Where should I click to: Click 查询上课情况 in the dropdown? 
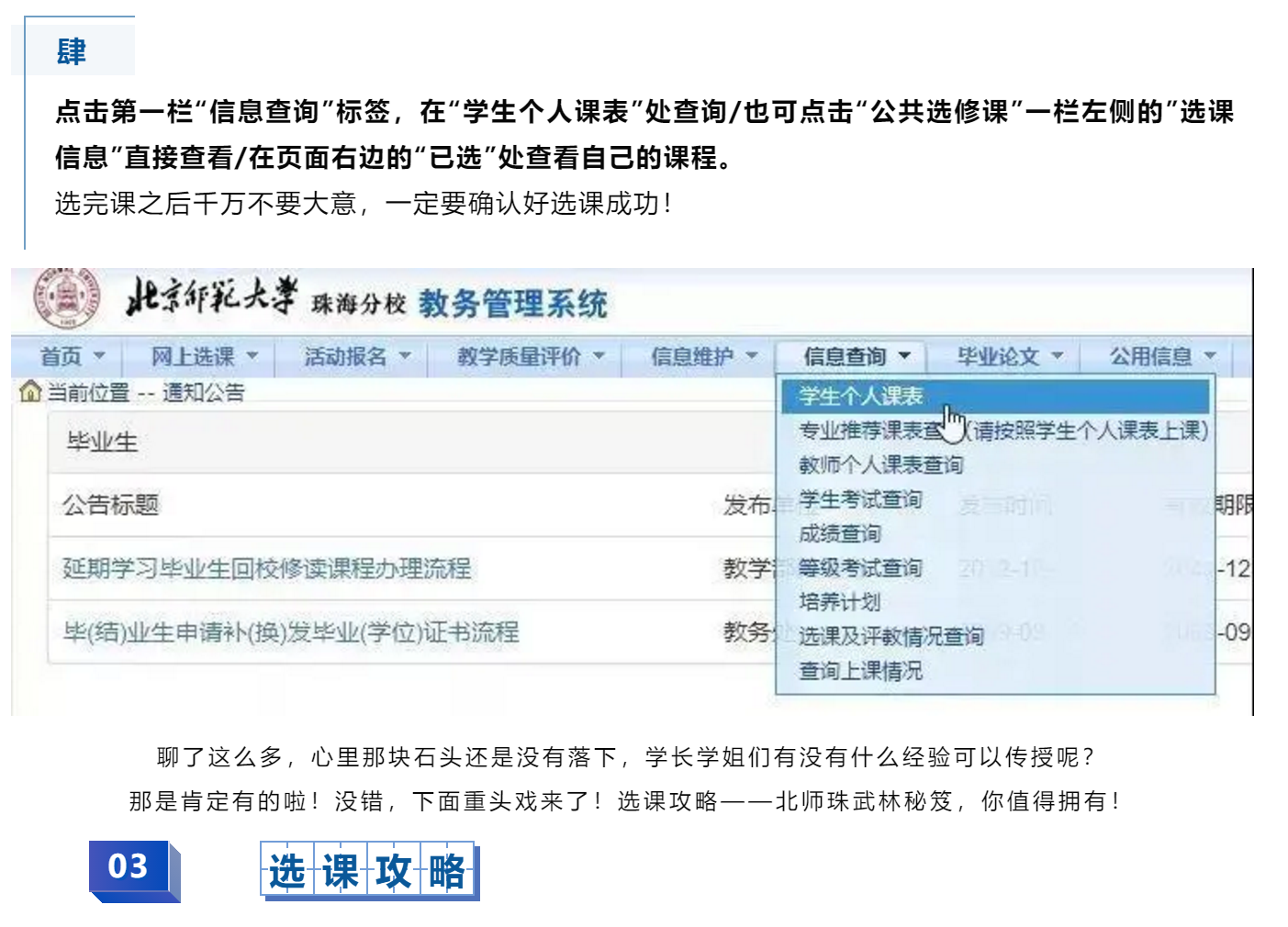pyautogui.click(x=859, y=671)
